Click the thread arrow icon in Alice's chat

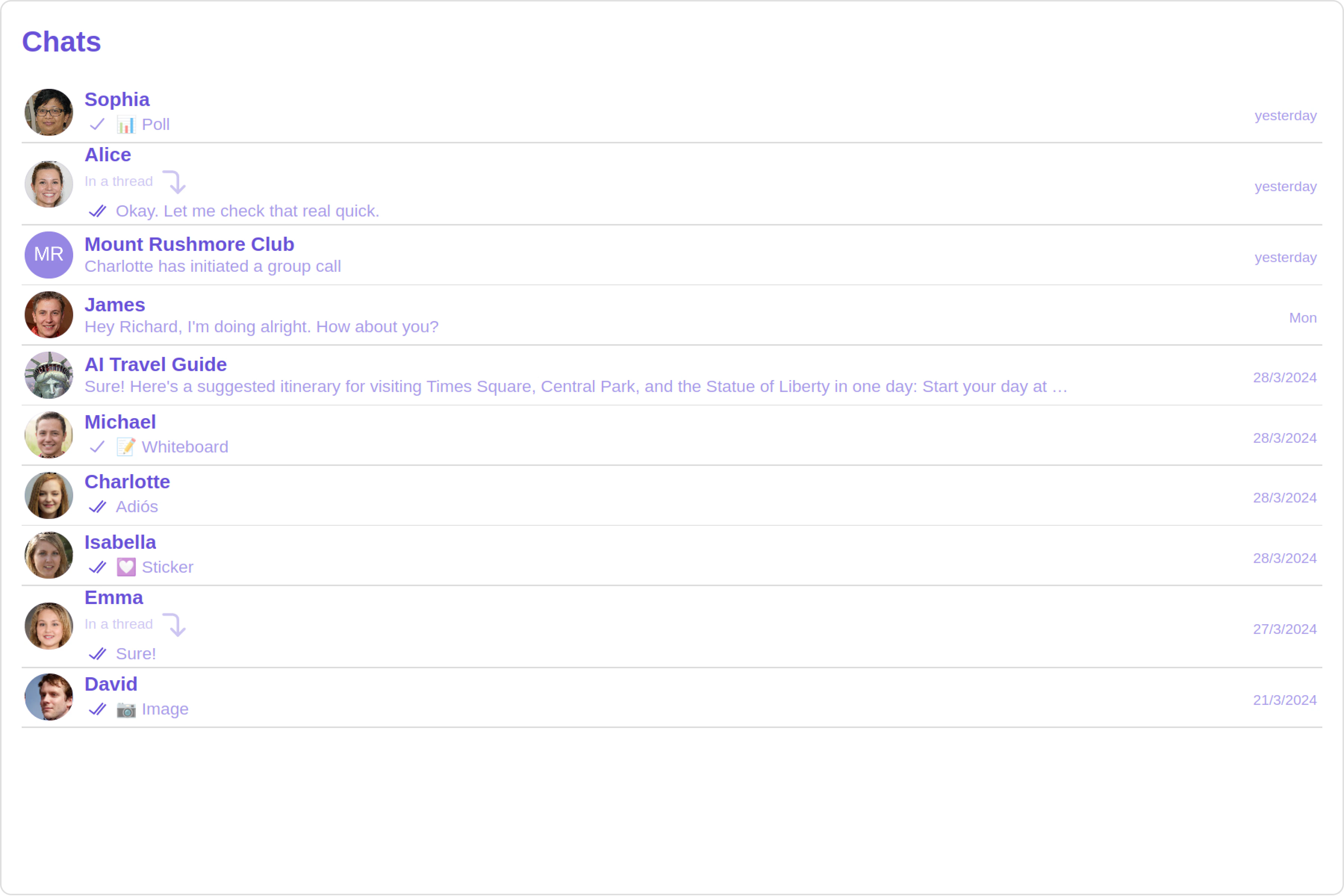click(x=174, y=182)
